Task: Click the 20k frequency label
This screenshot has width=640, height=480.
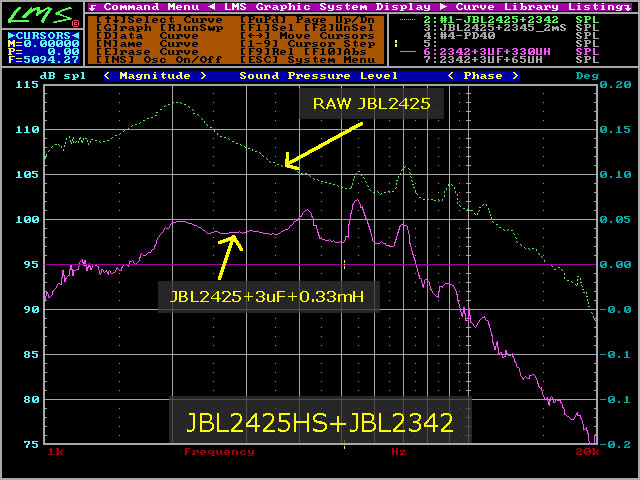Action: coord(587,452)
